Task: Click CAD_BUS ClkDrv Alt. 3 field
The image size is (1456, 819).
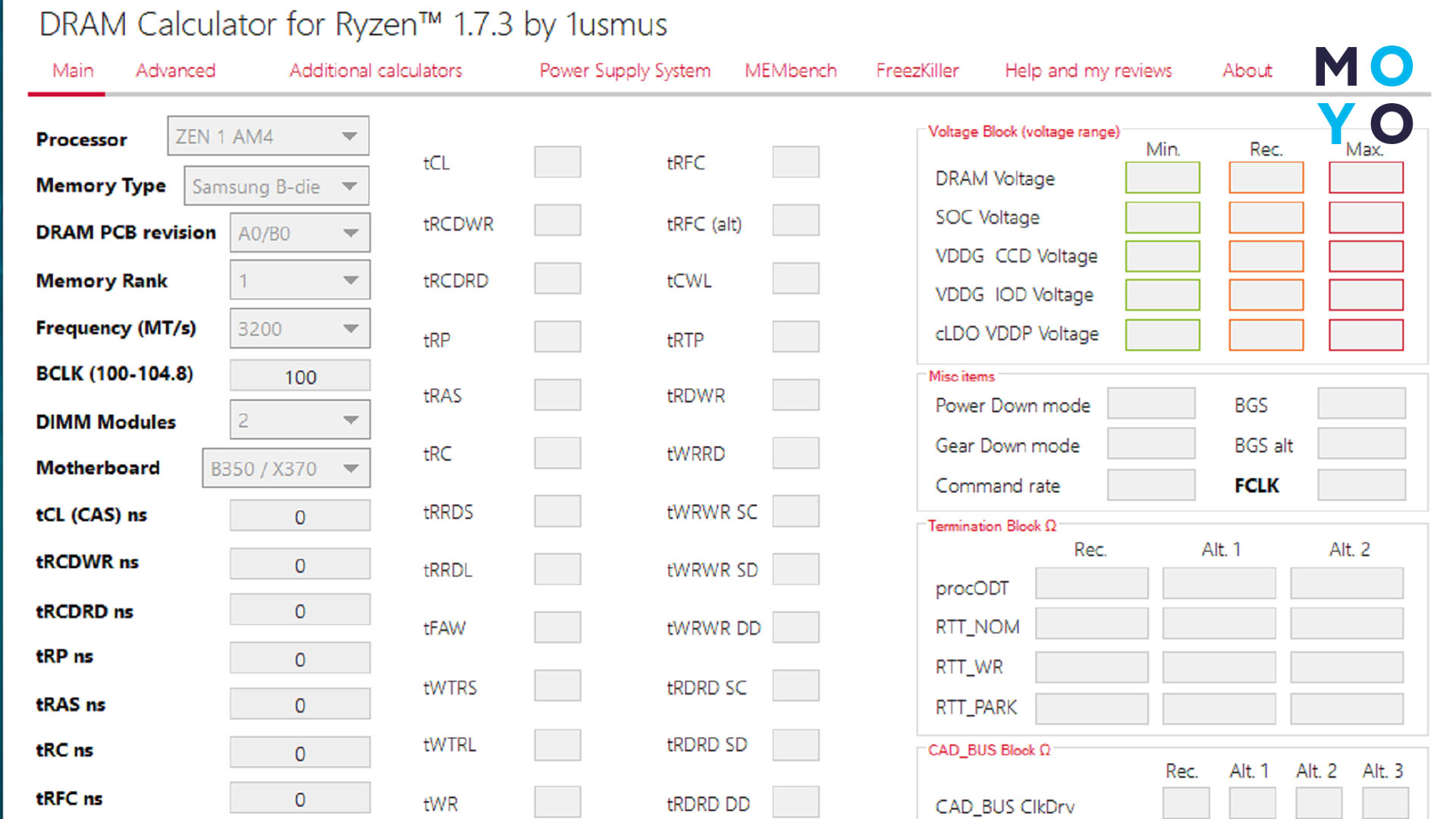Action: point(1385,802)
